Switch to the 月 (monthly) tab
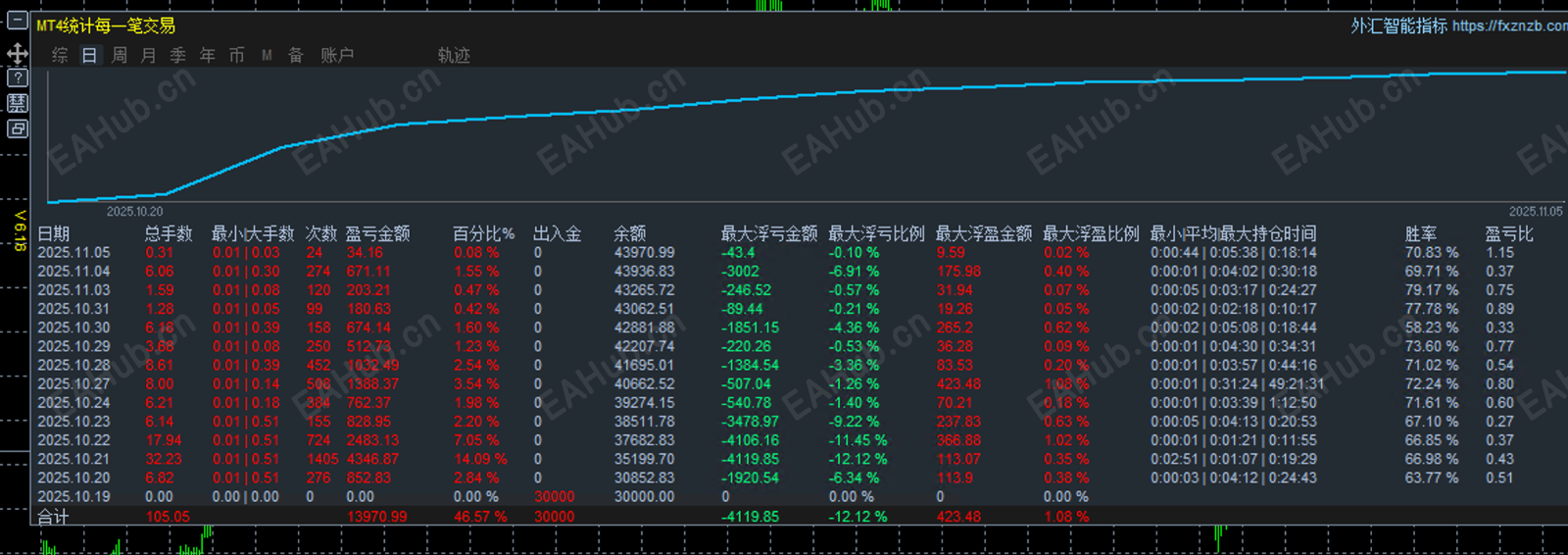1568x555 pixels. [148, 55]
